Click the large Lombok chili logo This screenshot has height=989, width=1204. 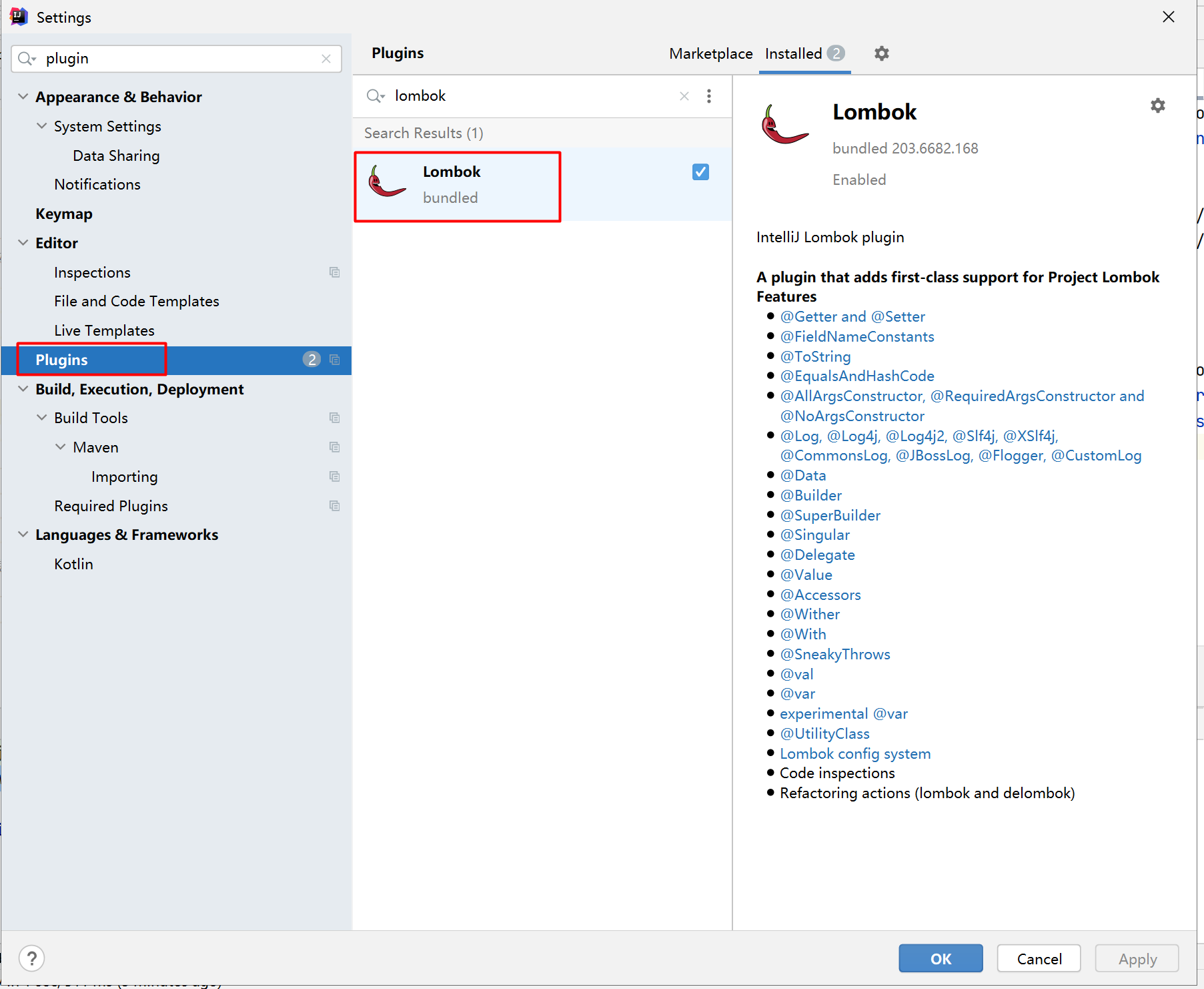click(785, 124)
